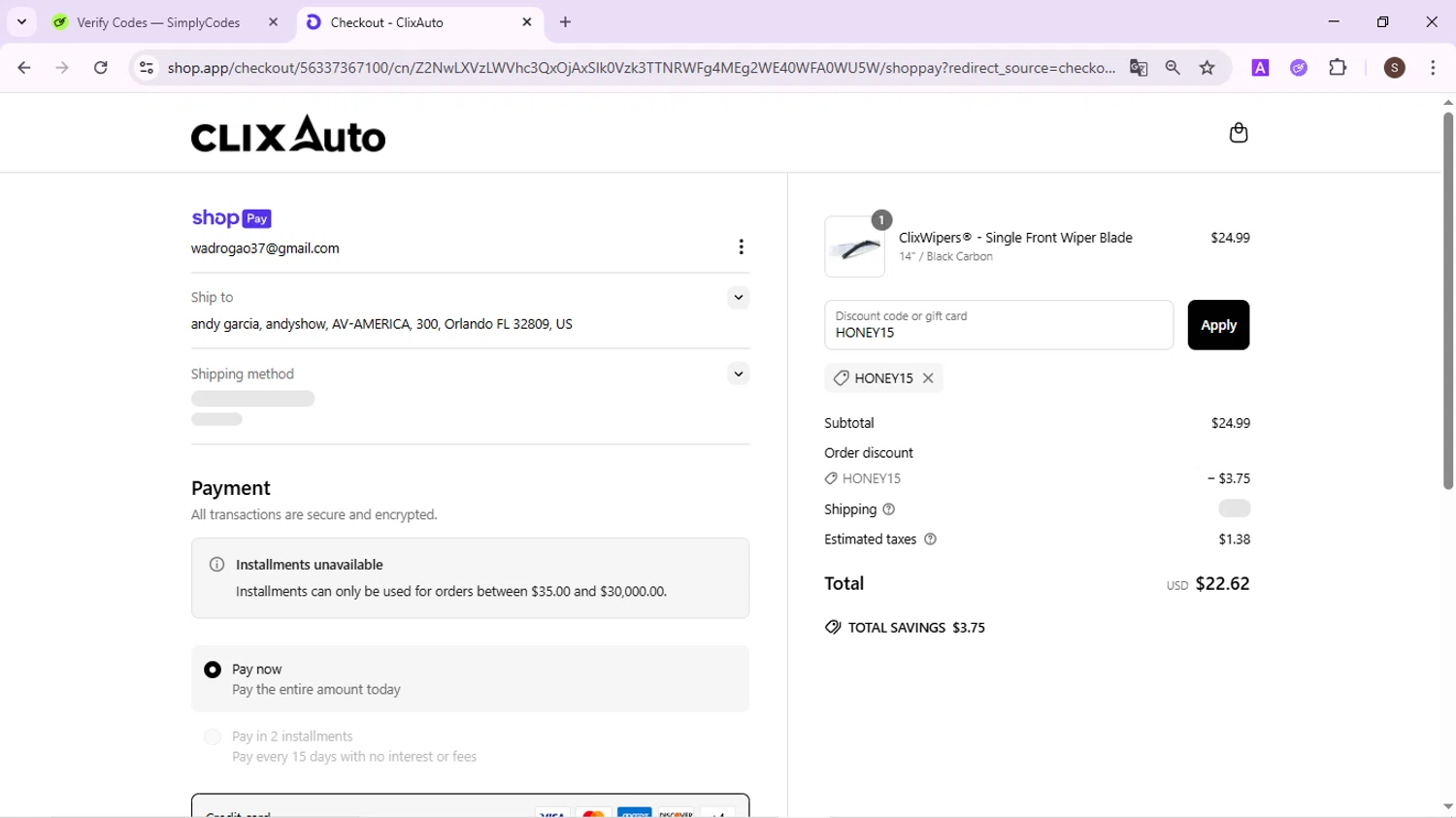Open the three-dot account options menu

(741, 247)
